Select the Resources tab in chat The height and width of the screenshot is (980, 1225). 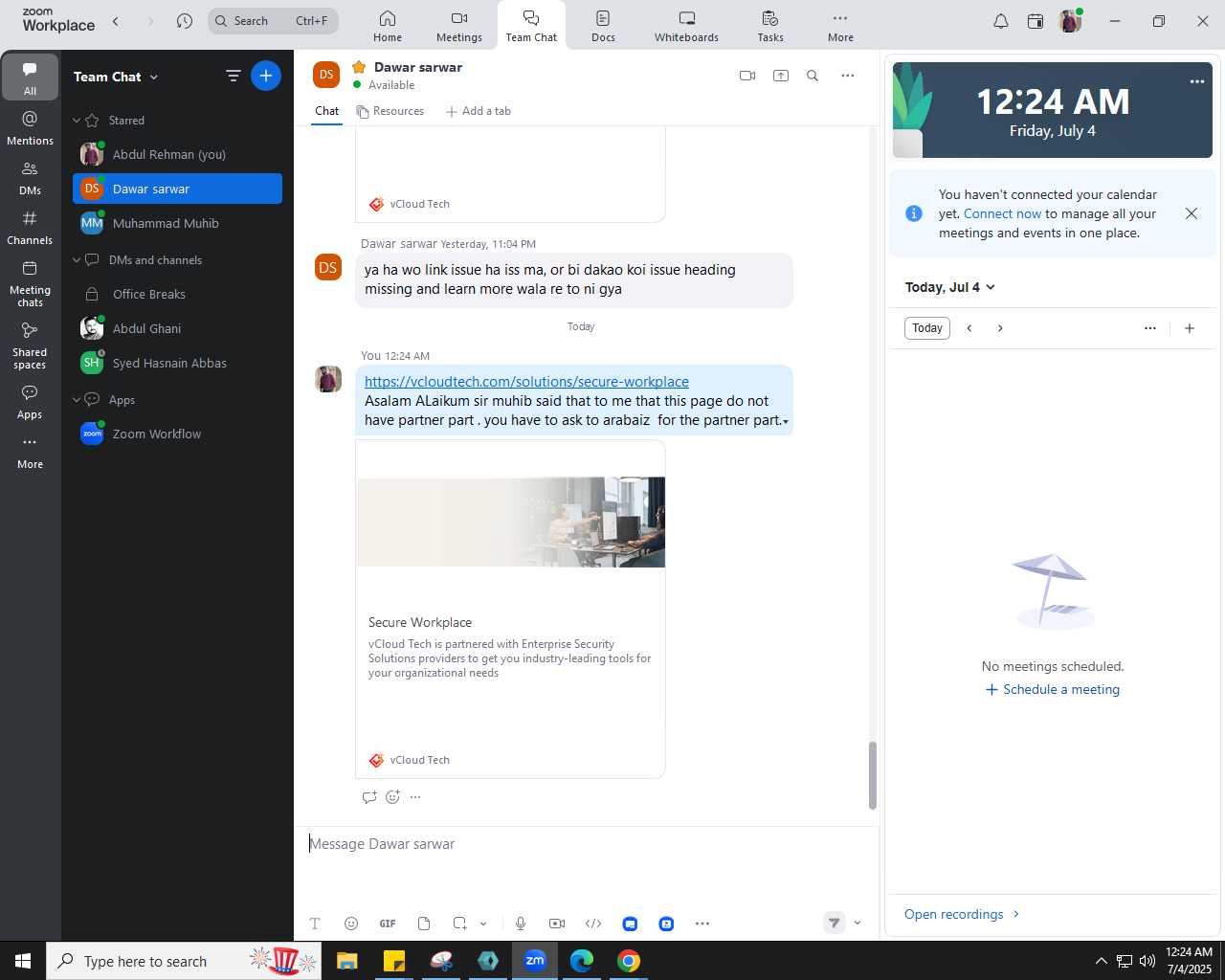tap(390, 111)
